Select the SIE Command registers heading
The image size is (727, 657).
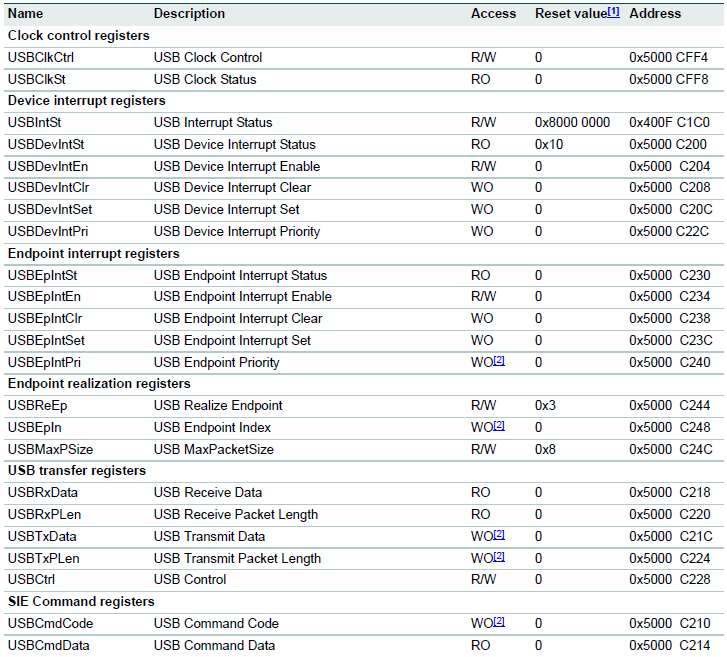tap(81, 602)
